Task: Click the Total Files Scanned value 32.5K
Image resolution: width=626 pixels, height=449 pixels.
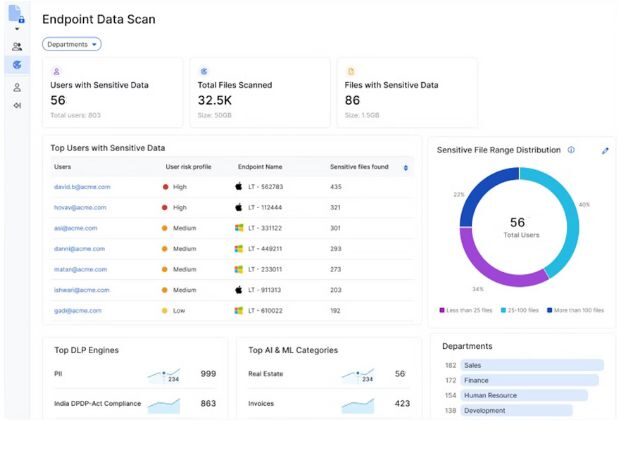Action: (x=215, y=100)
